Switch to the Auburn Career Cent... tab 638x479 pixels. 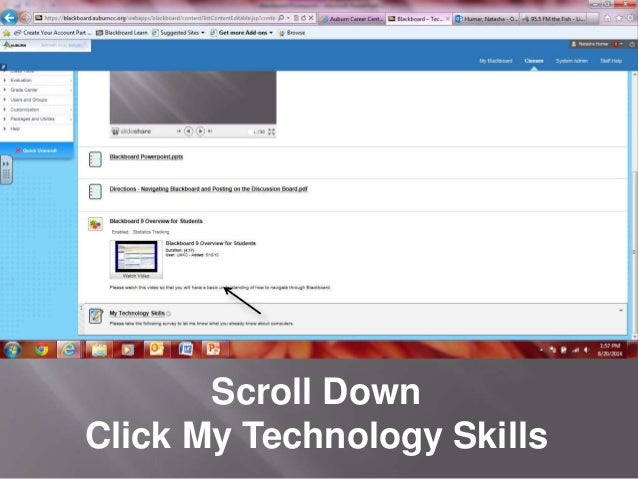[x=352, y=19]
